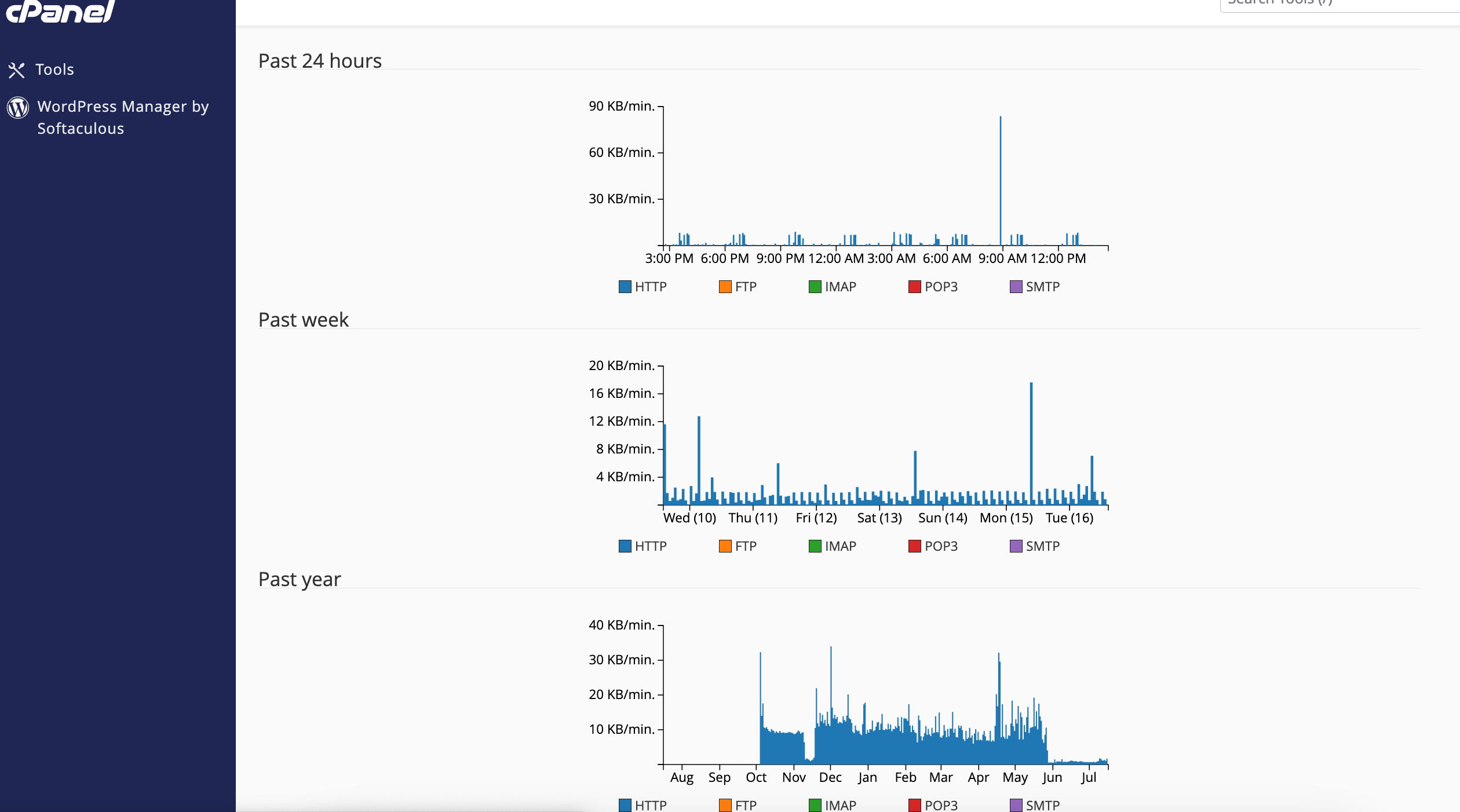Viewport: 1460px width, 812px height.
Task: Click SMTP purple swatch in Past week legend
Action: pyautogui.click(x=1016, y=546)
